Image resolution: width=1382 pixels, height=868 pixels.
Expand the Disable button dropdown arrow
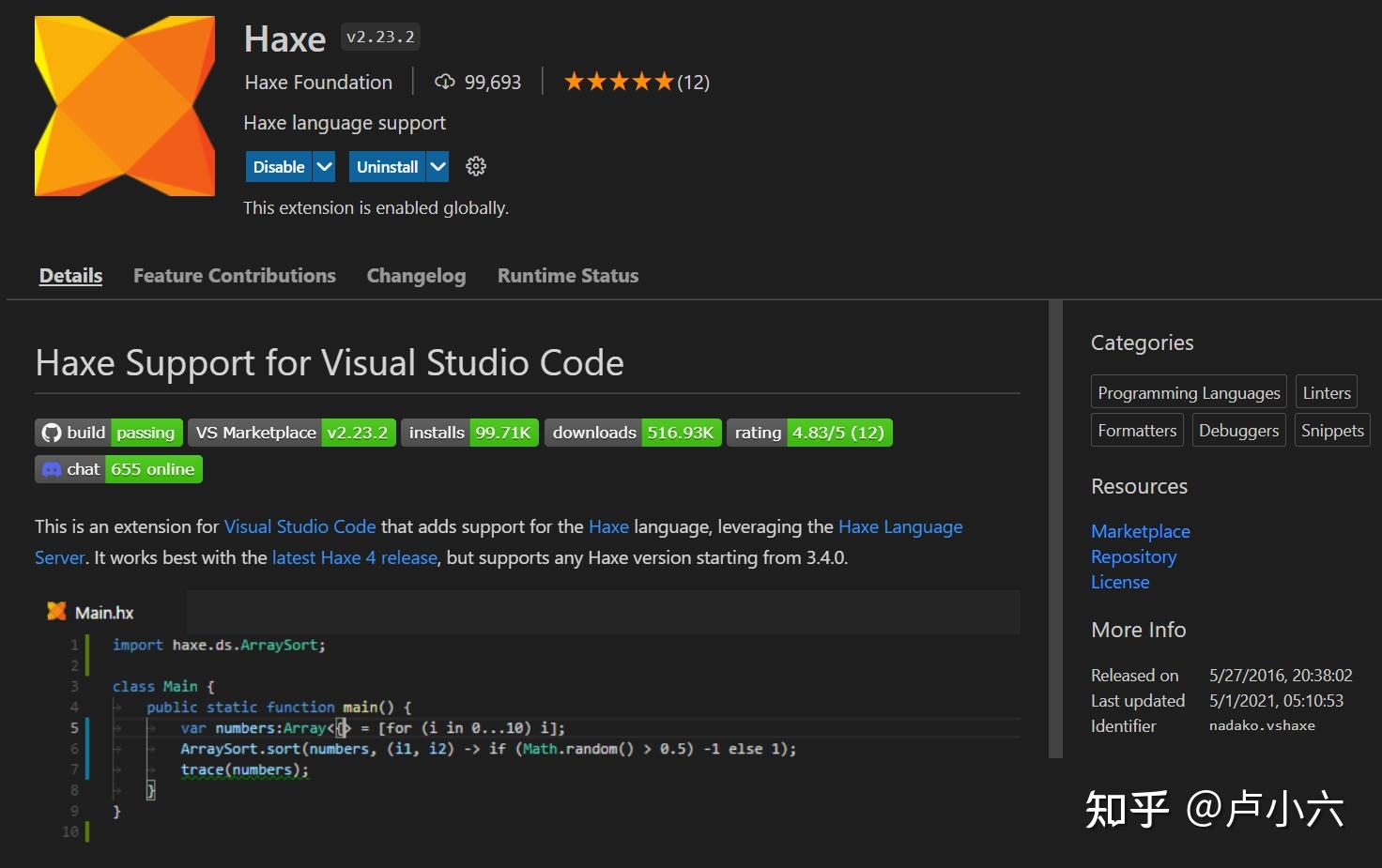coord(324,167)
